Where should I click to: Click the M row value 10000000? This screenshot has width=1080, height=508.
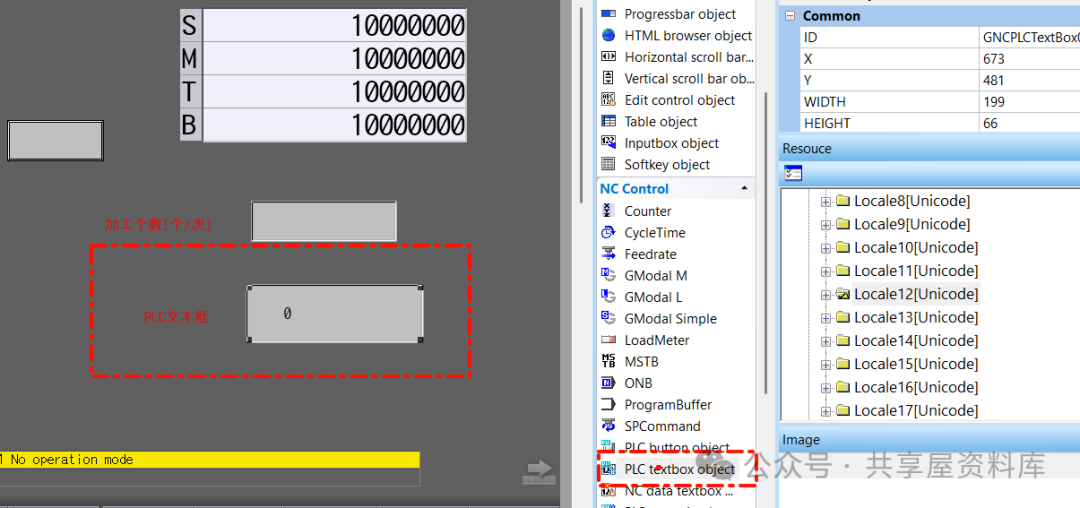pyautogui.click(x=335, y=59)
